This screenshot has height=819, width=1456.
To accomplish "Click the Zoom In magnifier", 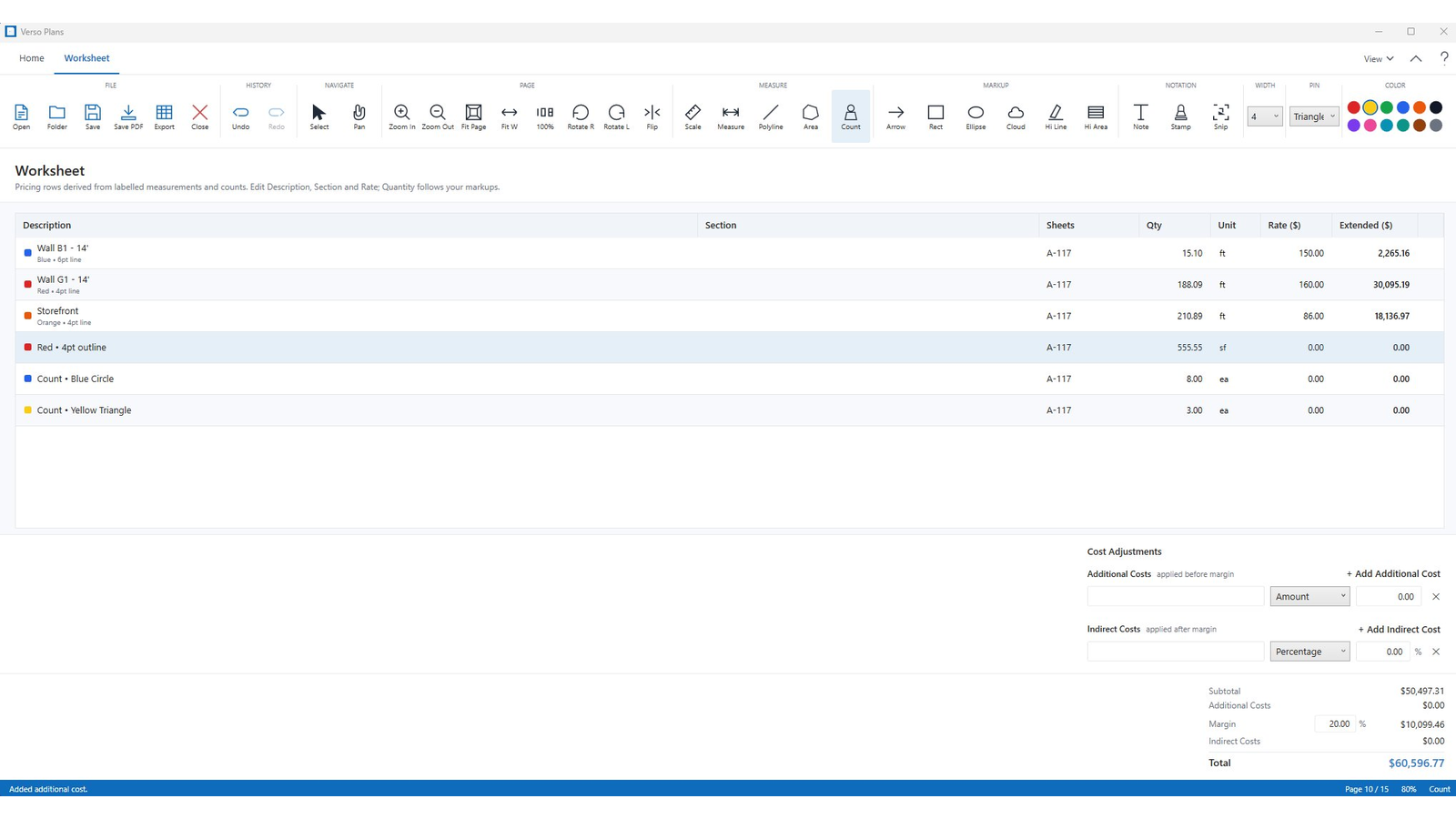I will 401,116.
